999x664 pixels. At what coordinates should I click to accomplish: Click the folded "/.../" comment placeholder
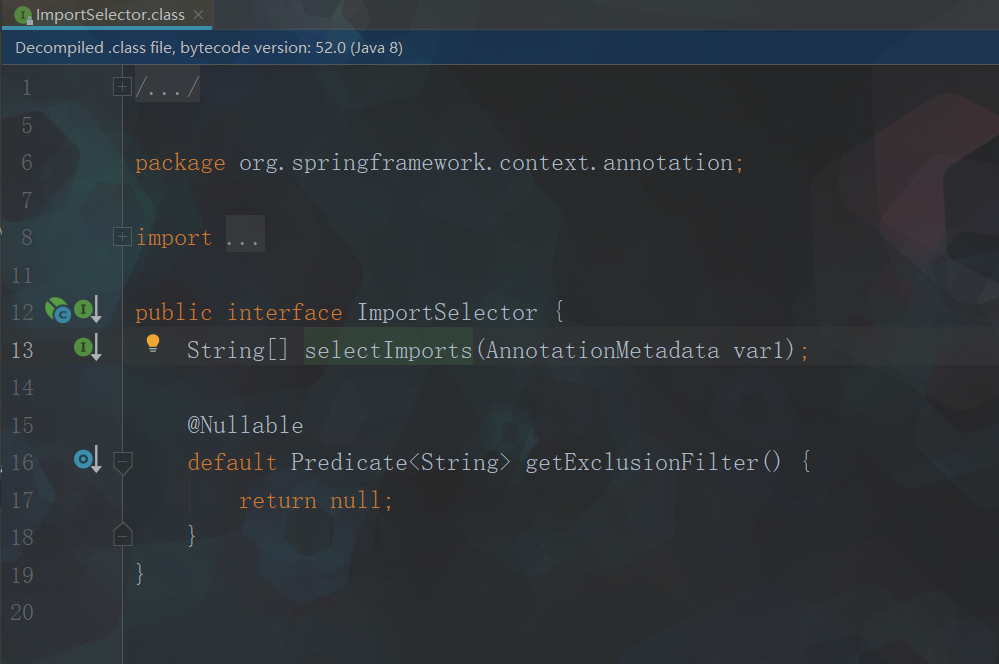coord(168,88)
